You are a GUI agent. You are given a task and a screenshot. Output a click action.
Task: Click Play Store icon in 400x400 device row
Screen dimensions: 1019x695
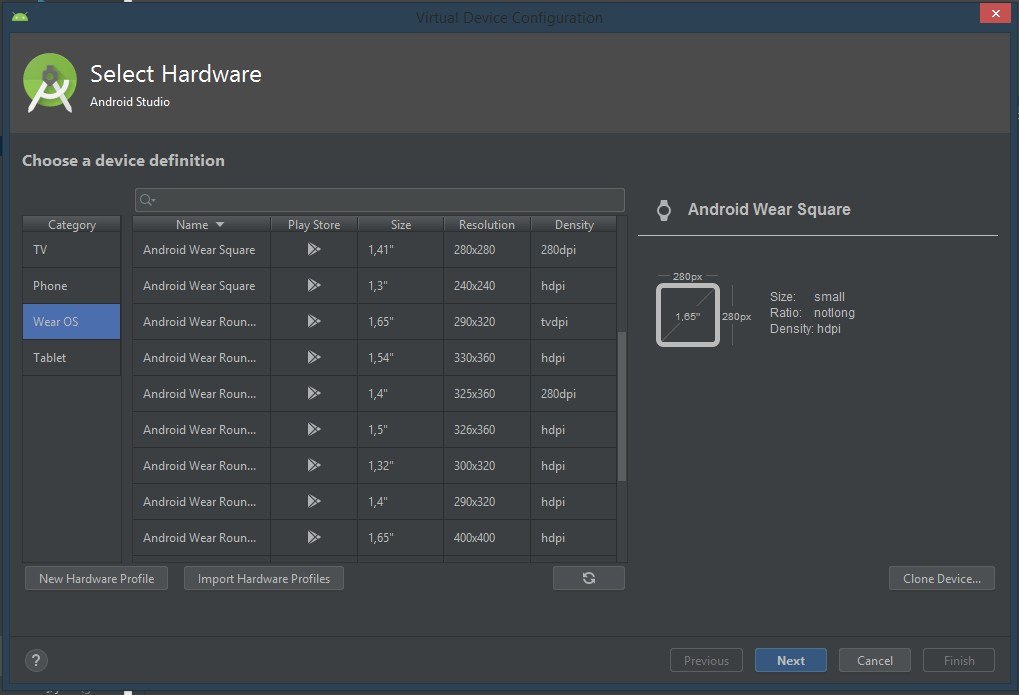(x=314, y=538)
